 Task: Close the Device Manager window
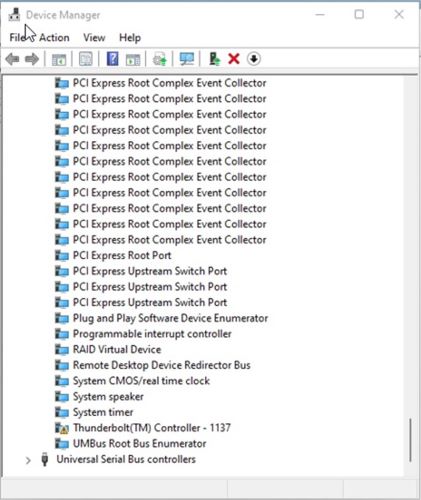(399, 15)
